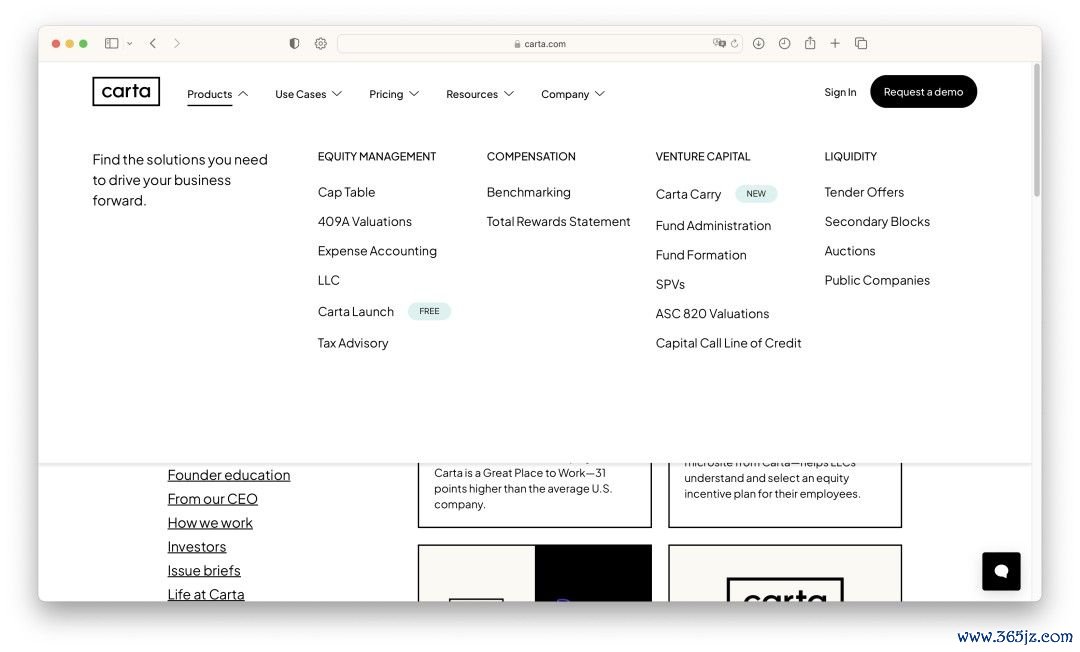
Task: Click the From our CEO link
Action: coord(212,499)
